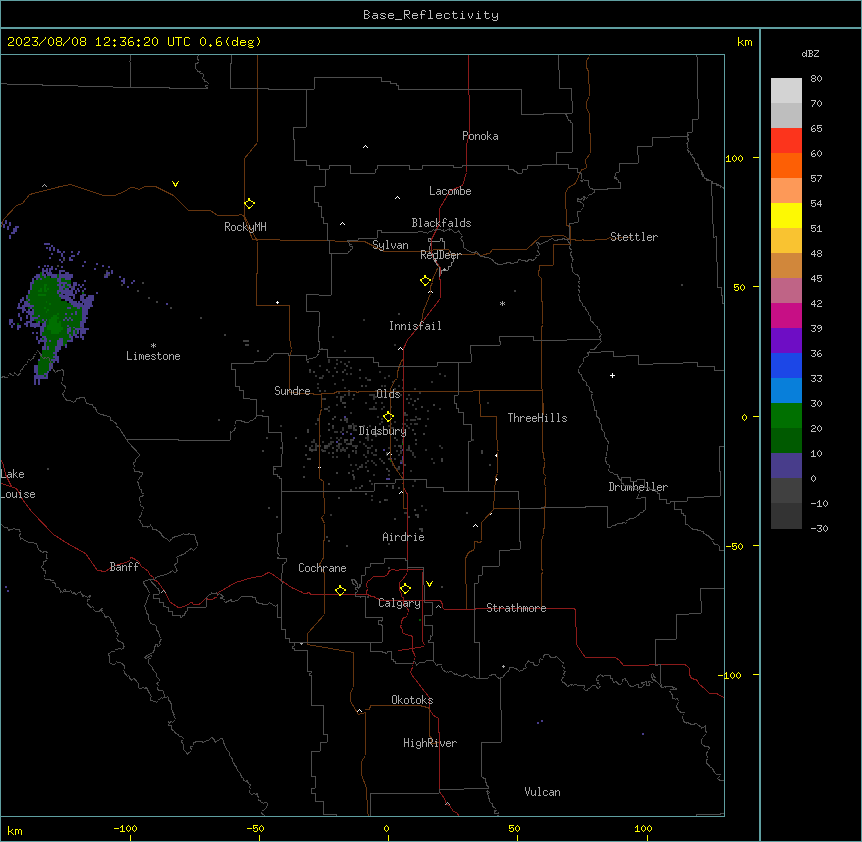The image size is (862, 842).
Task: Click the yellow V marker east of Calgary
Action: [x=429, y=584]
